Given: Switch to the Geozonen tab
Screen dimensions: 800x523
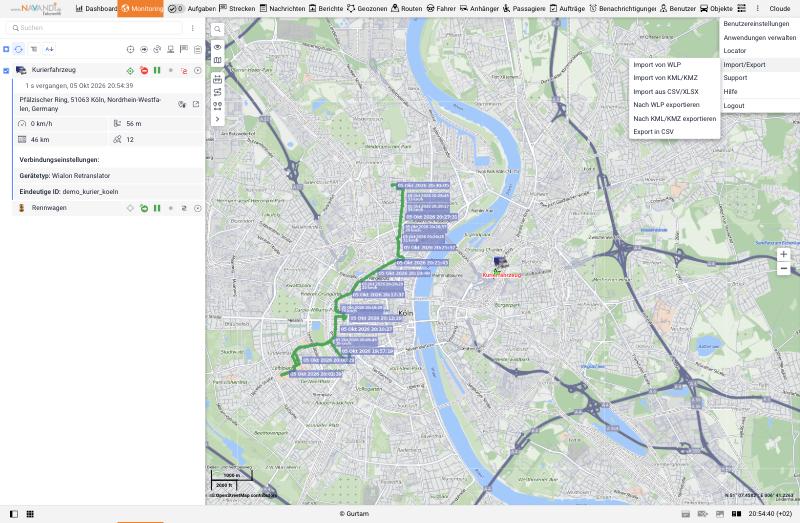Looking at the screenshot, I should point(367,9).
